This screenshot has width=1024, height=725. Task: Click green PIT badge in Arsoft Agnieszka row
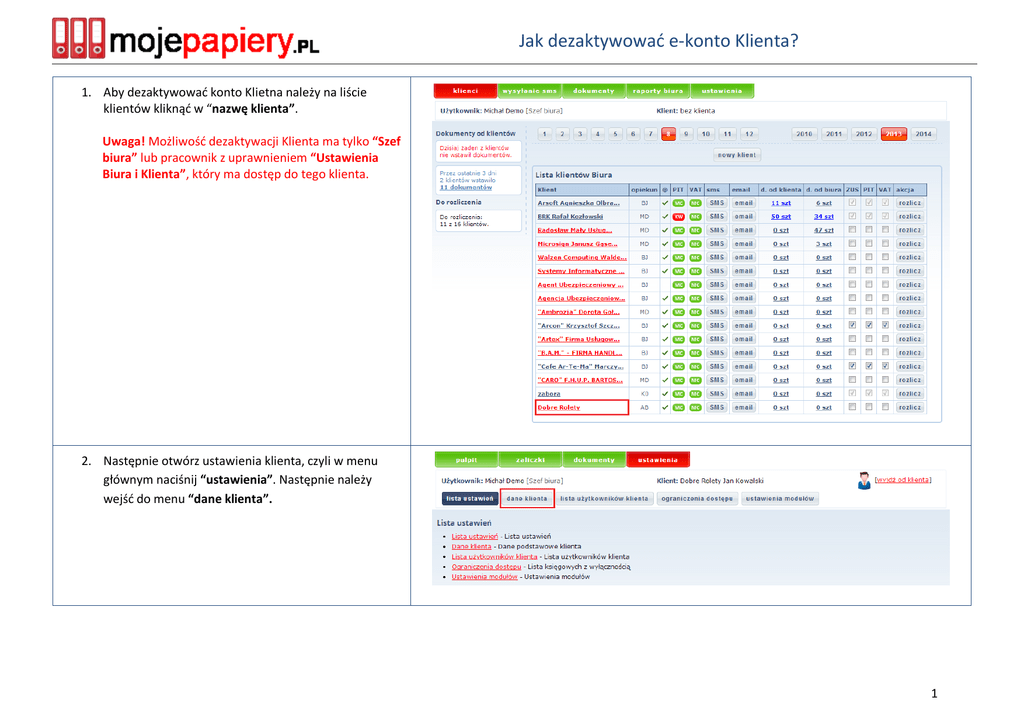tap(678, 202)
